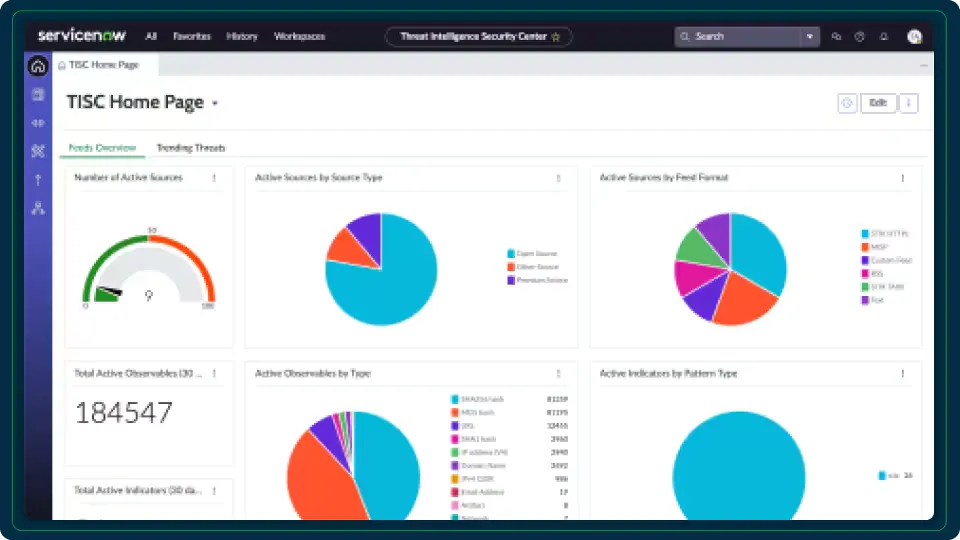Open the user avatar menu
The height and width of the screenshot is (540, 960).
(x=914, y=37)
